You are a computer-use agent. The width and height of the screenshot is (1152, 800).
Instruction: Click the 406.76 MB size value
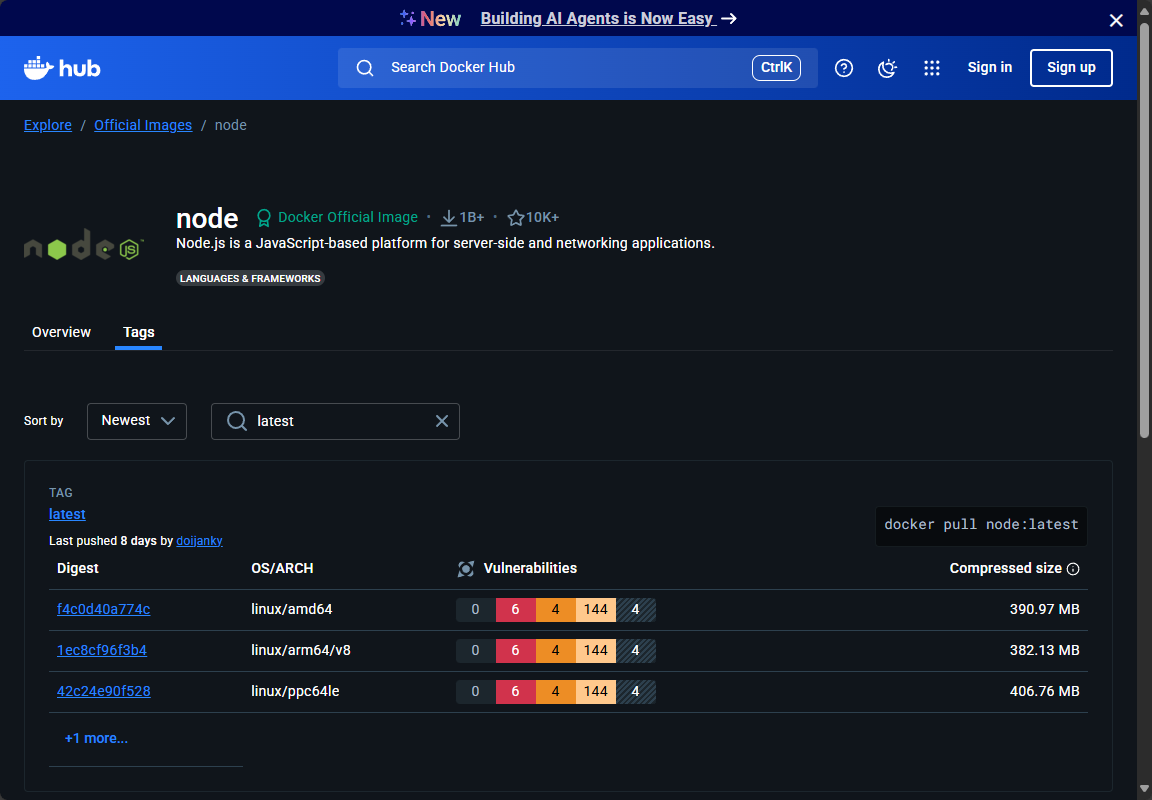click(x=1045, y=691)
